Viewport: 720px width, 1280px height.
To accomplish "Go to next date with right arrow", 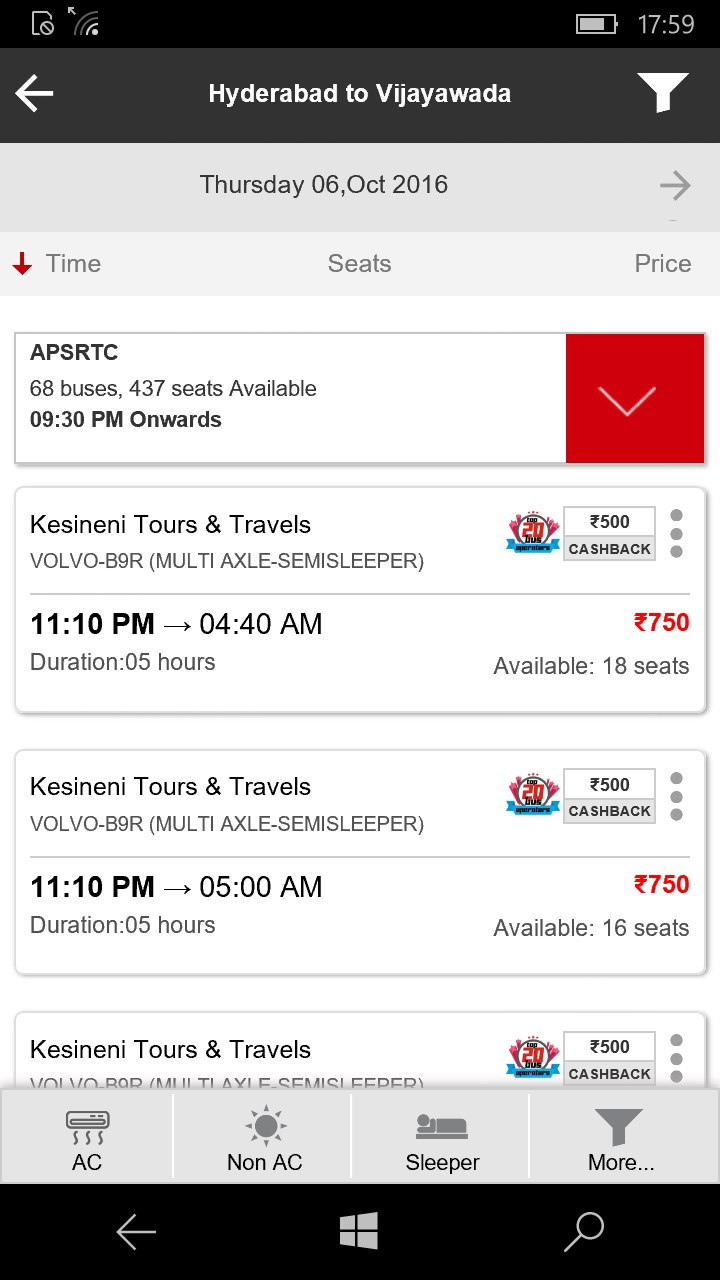I will pyautogui.click(x=675, y=185).
